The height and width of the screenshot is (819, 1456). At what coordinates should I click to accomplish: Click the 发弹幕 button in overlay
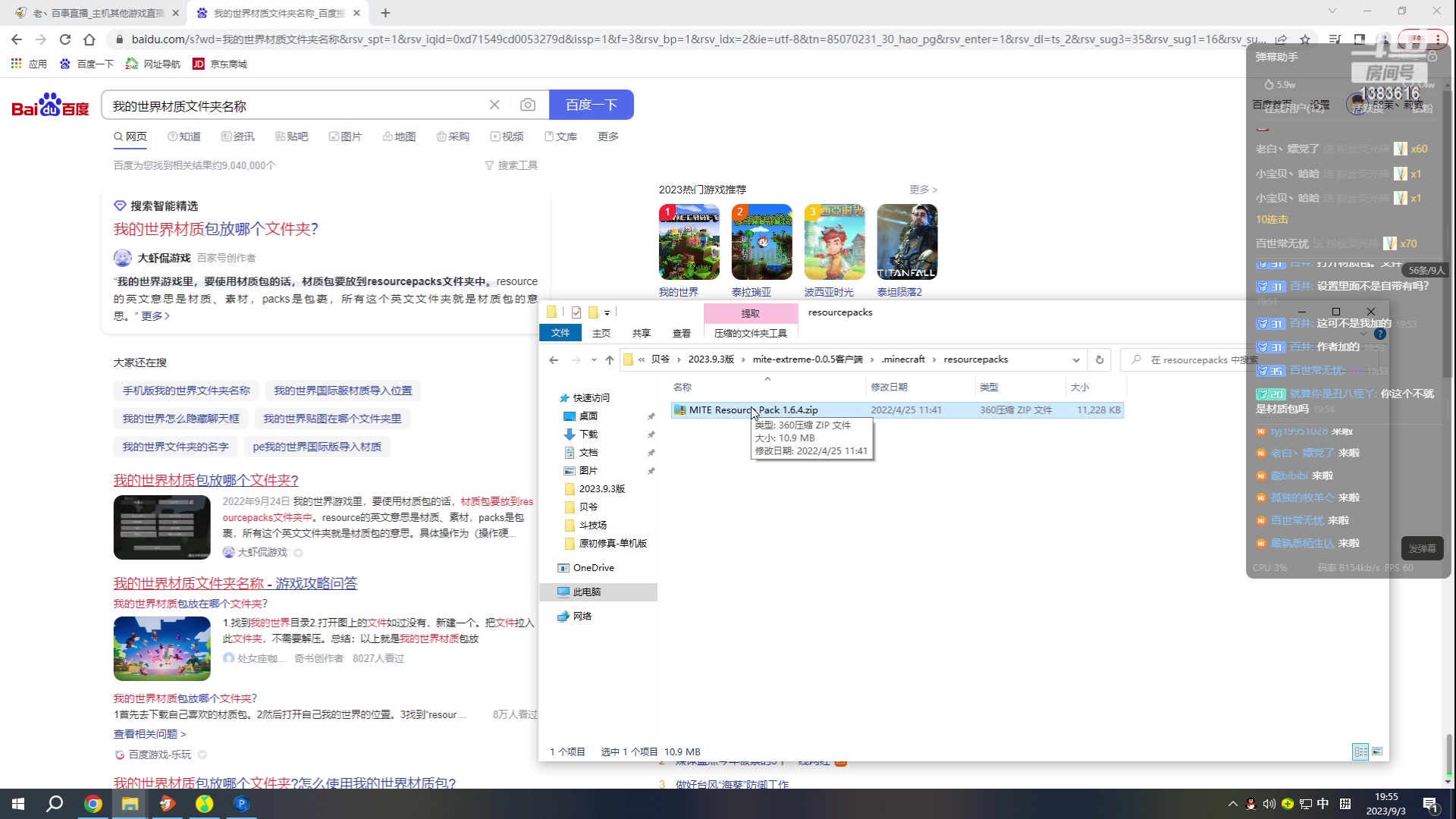pos(1422,548)
